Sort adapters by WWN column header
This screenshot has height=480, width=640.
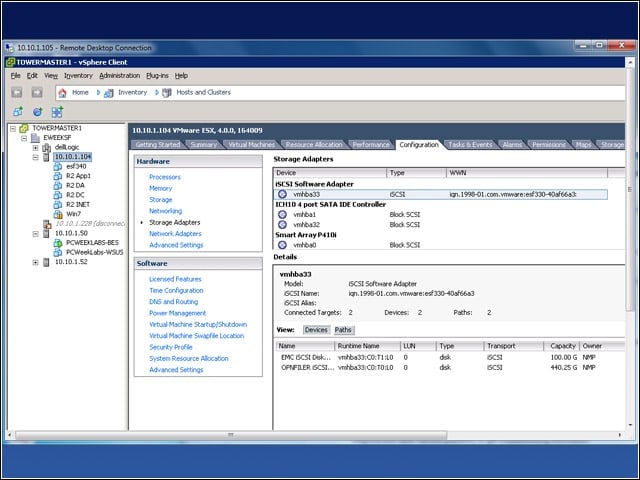coord(527,173)
